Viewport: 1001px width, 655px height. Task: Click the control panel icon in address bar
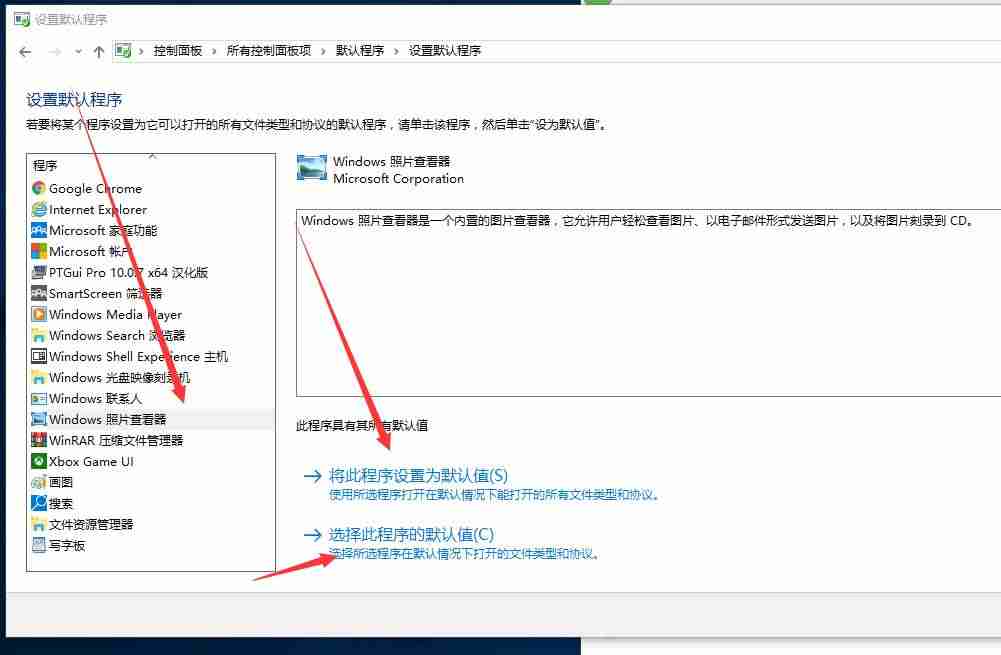pyautogui.click(x=123, y=50)
